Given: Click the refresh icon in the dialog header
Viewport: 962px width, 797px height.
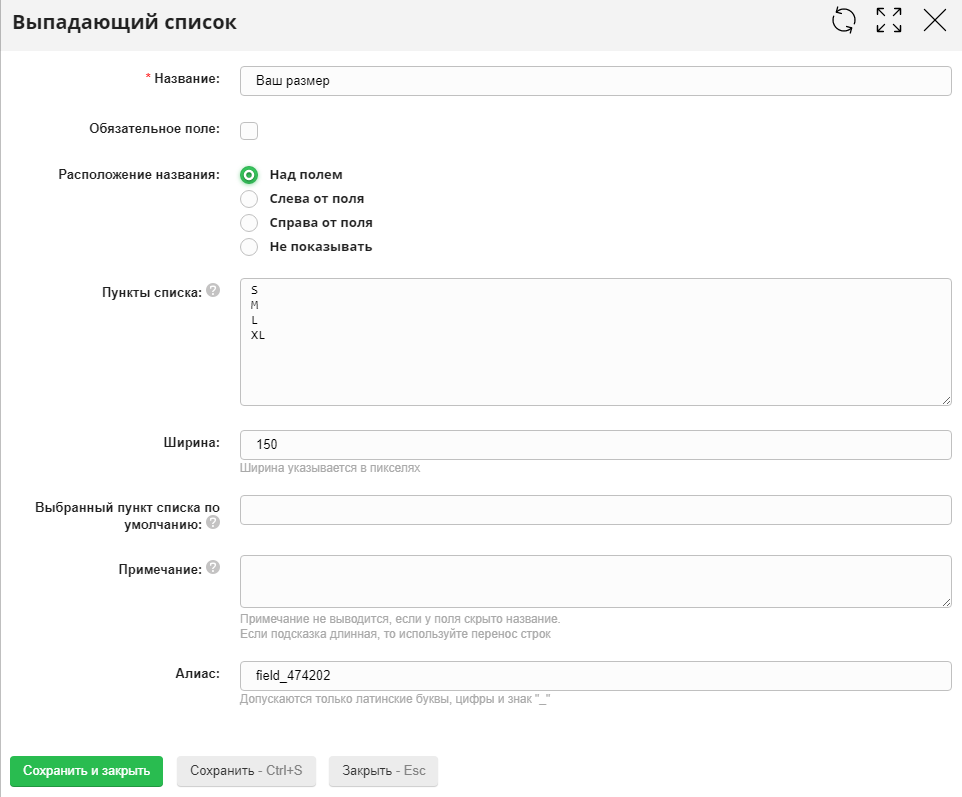Looking at the screenshot, I should [844, 21].
